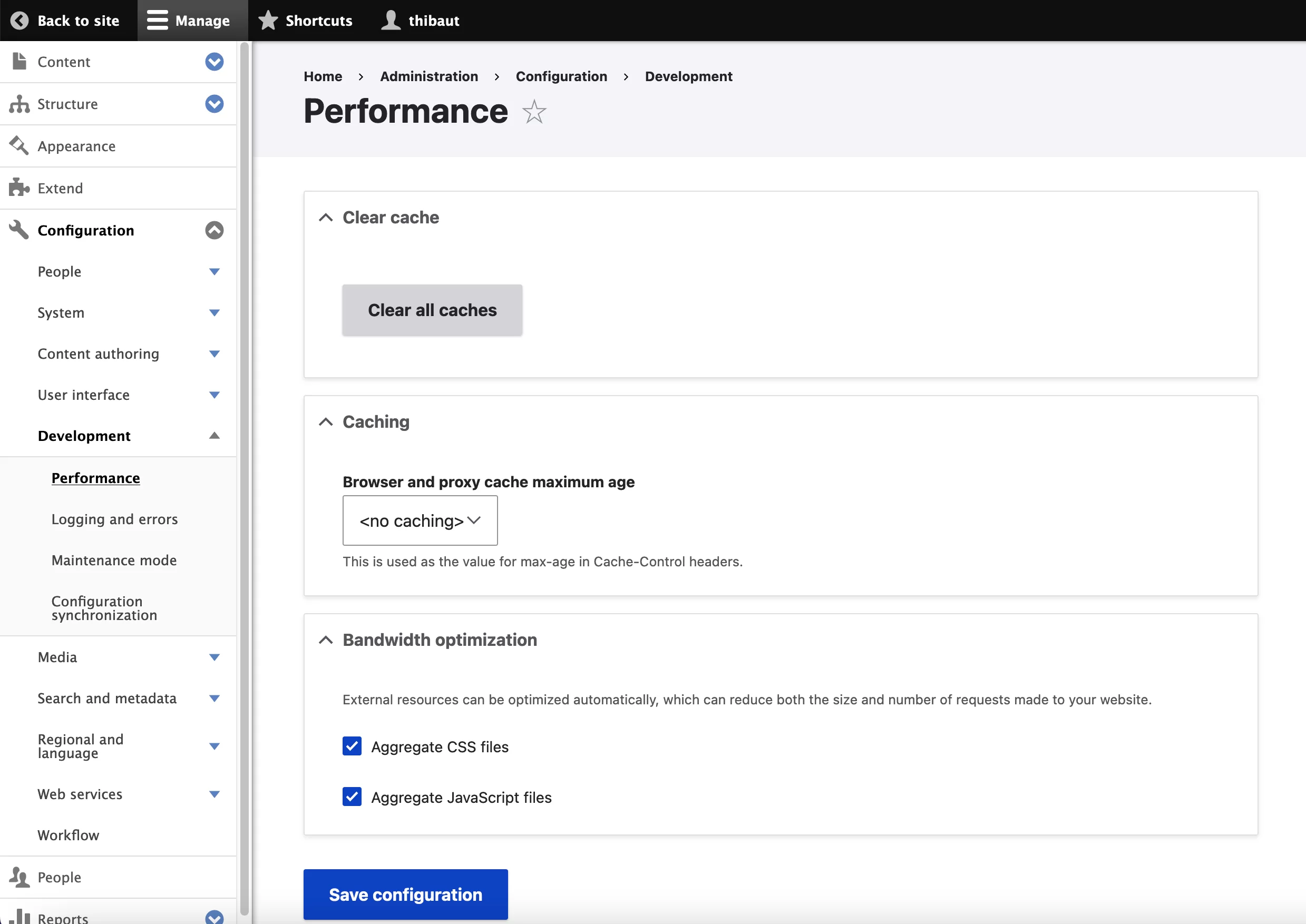Collapse the Caching section
The height and width of the screenshot is (924, 1306).
click(326, 421)
